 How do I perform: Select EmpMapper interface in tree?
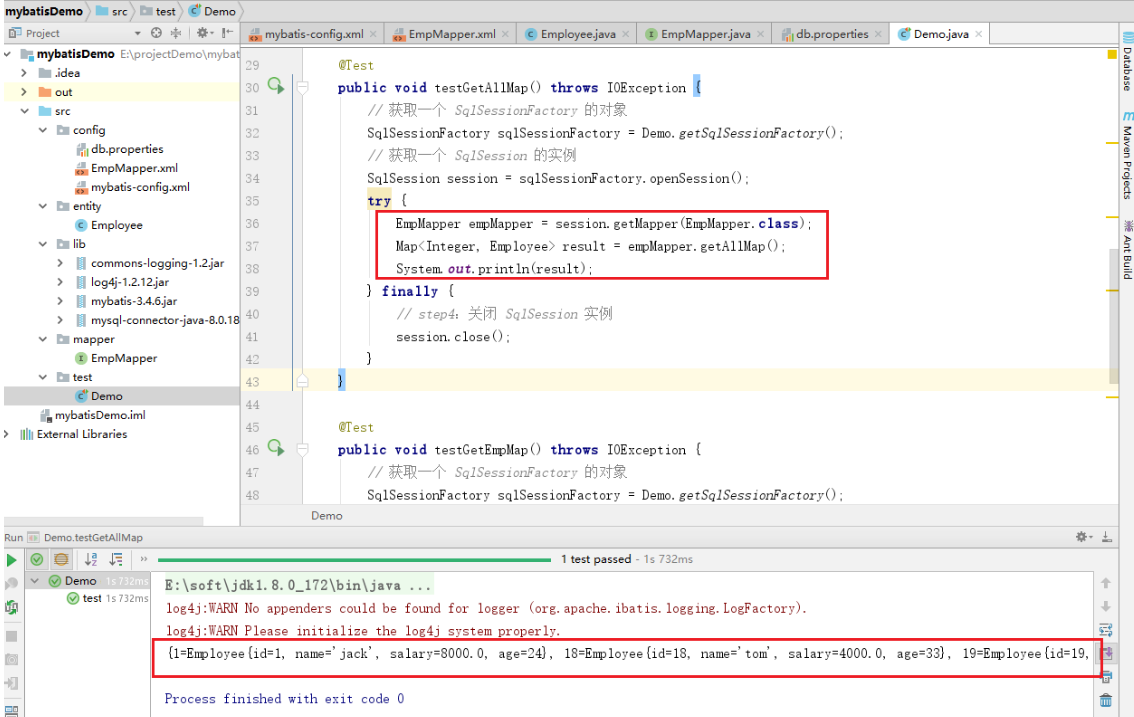tap(116, 358)
